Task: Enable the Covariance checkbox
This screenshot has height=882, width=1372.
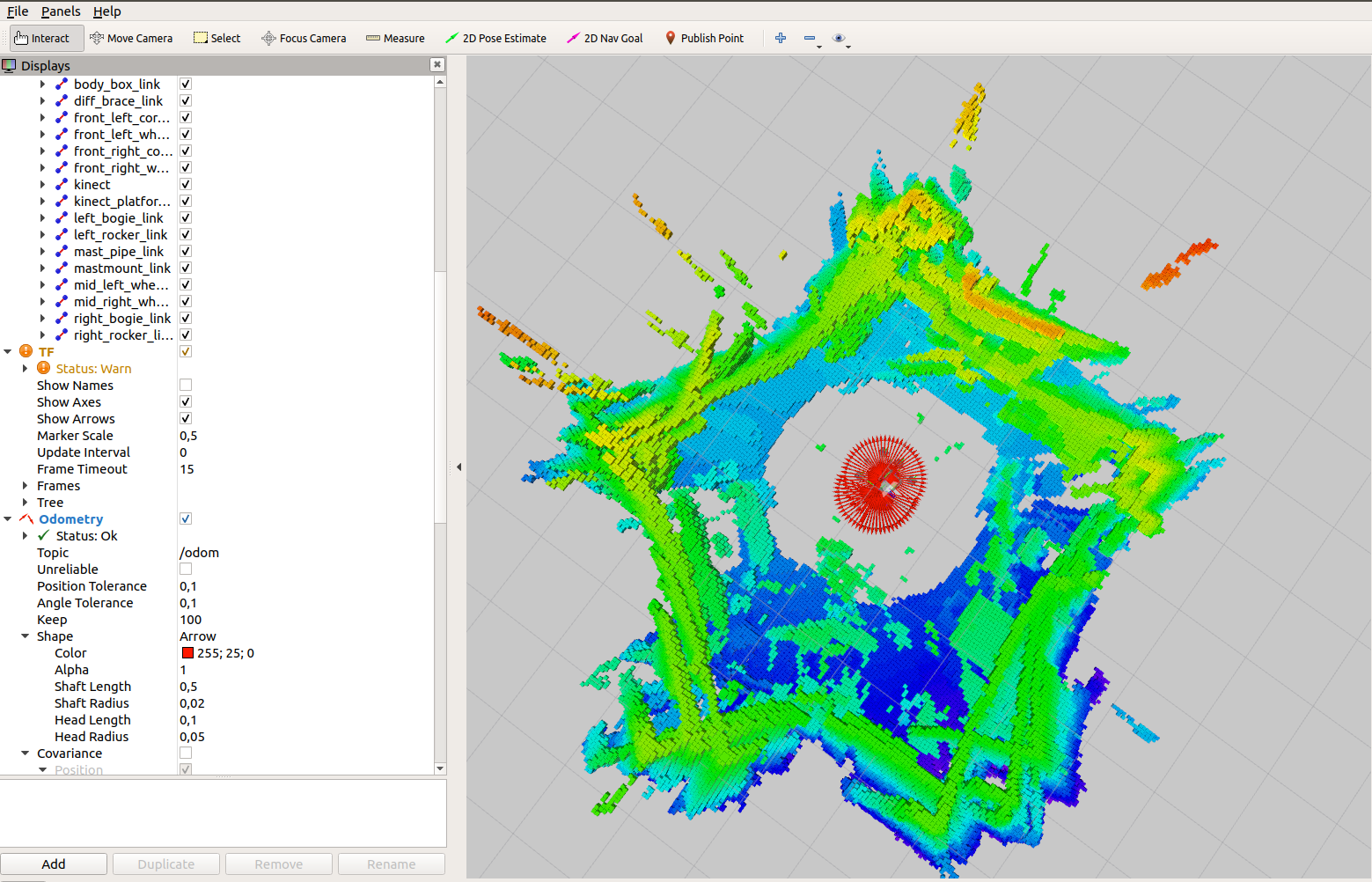Action: pyautogui.click(x=186, y=753)
